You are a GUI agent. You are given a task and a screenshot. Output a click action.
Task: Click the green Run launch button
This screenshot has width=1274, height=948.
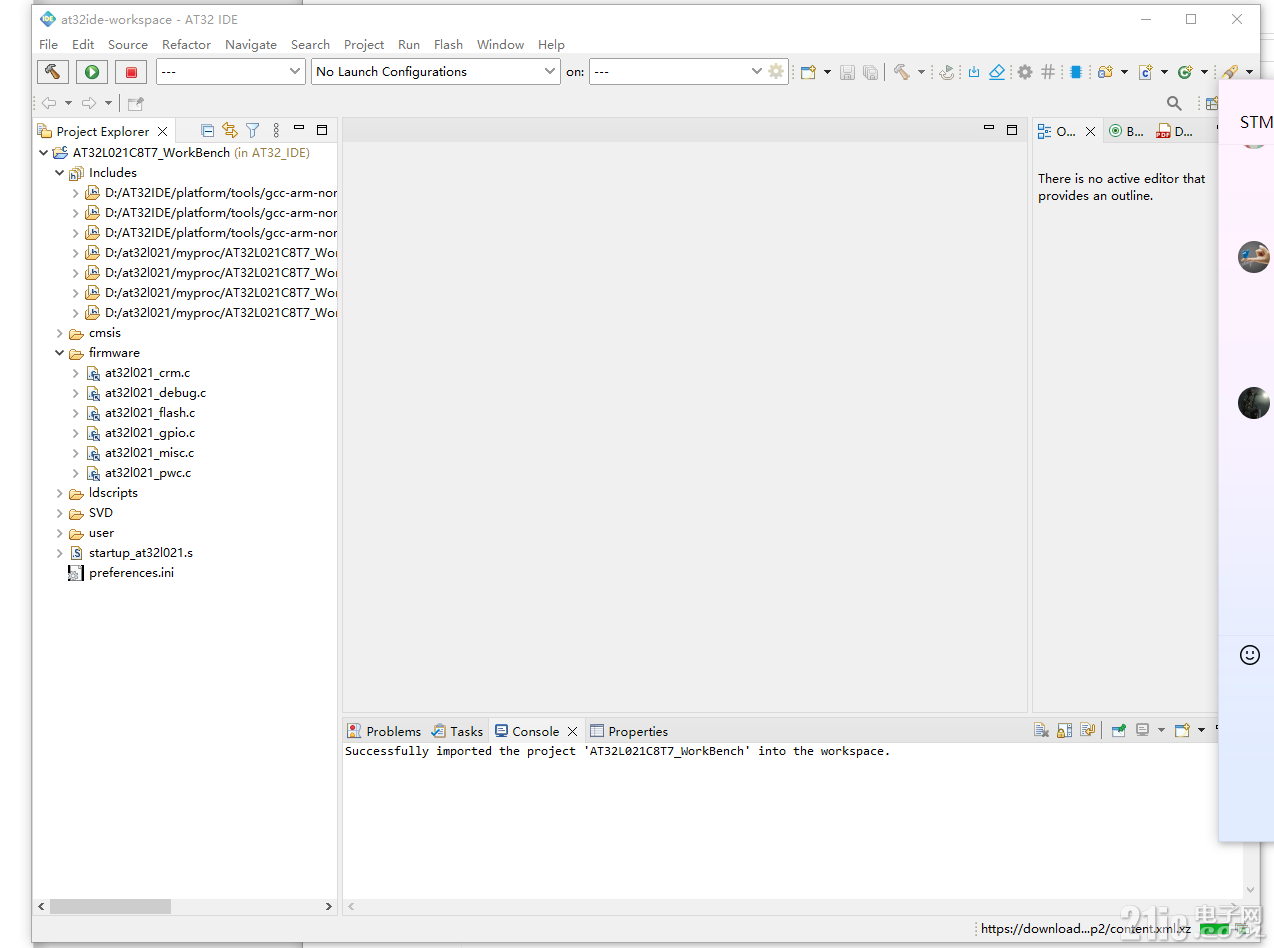pos(92,71)
